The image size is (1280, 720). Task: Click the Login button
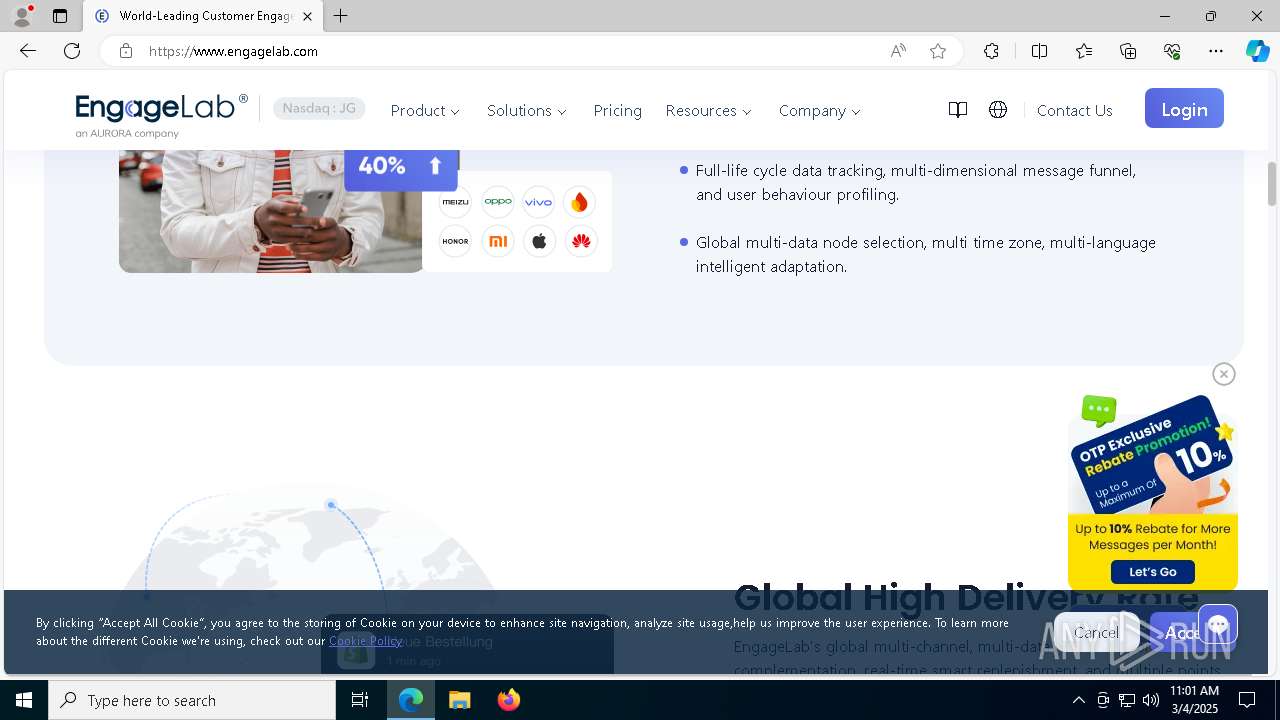pos(1184,109)
